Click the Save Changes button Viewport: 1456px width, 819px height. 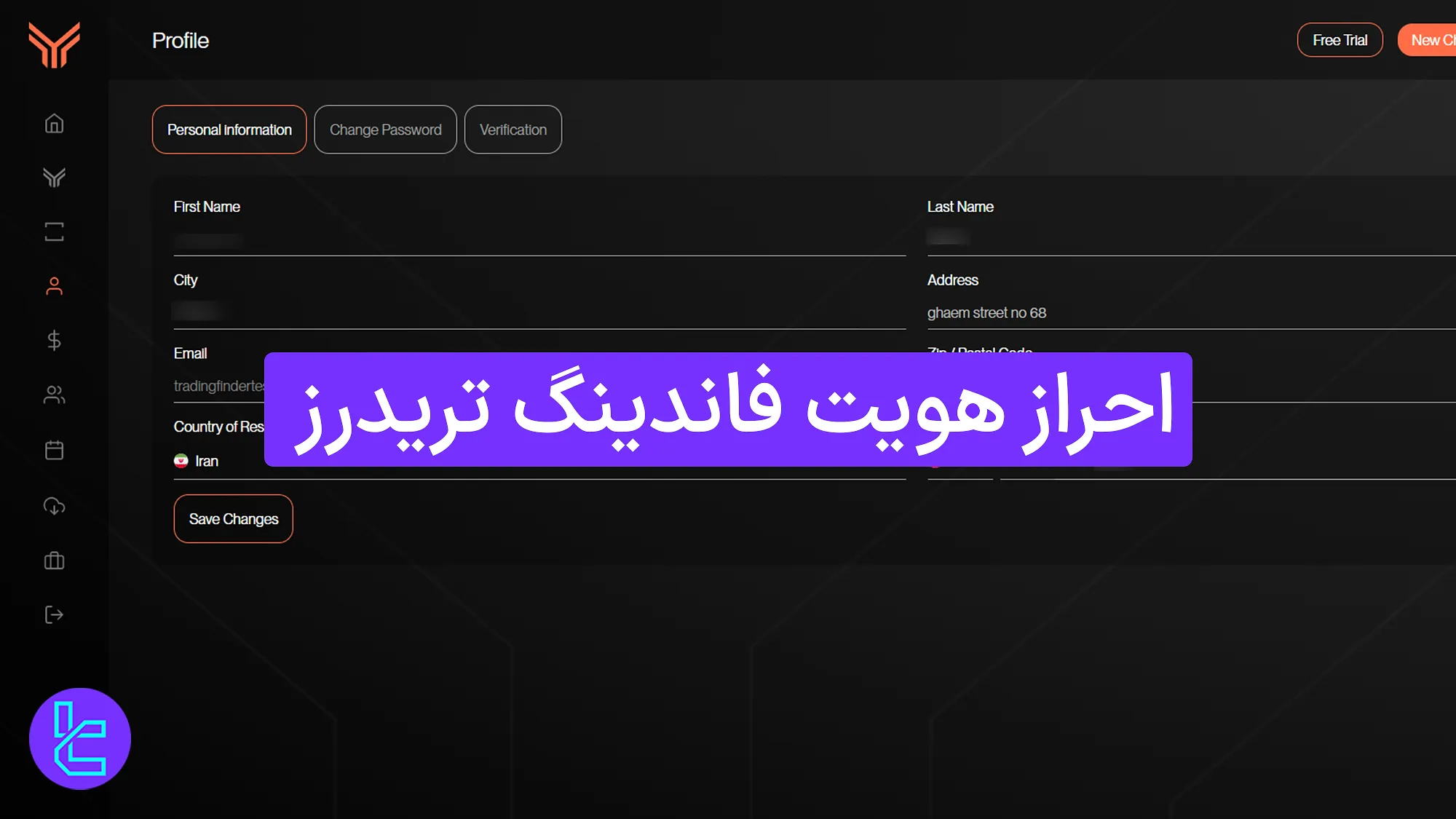[233, 518]
